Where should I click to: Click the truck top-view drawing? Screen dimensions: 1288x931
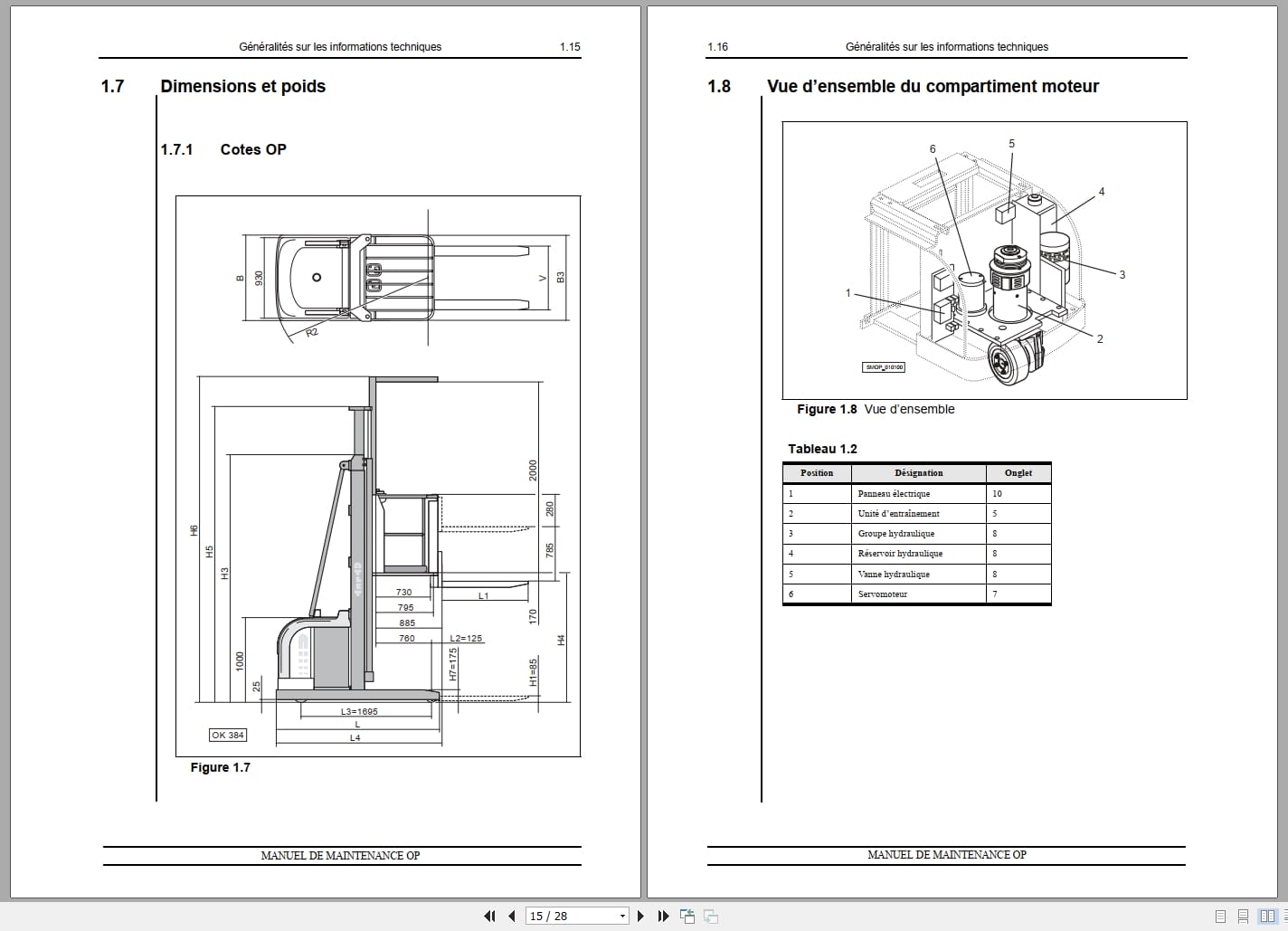[402, 277]
